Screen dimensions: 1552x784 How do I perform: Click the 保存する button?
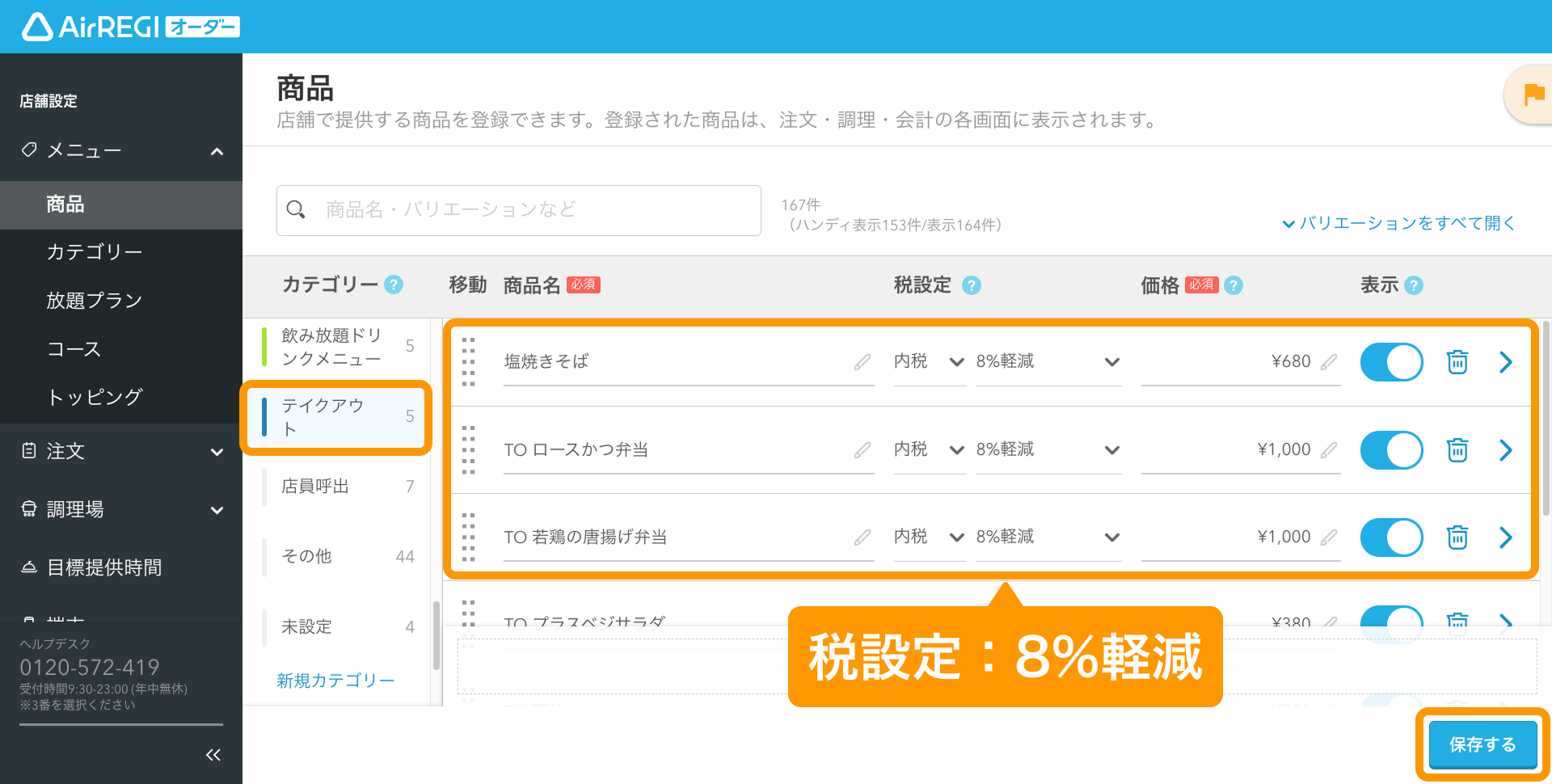1482,744
